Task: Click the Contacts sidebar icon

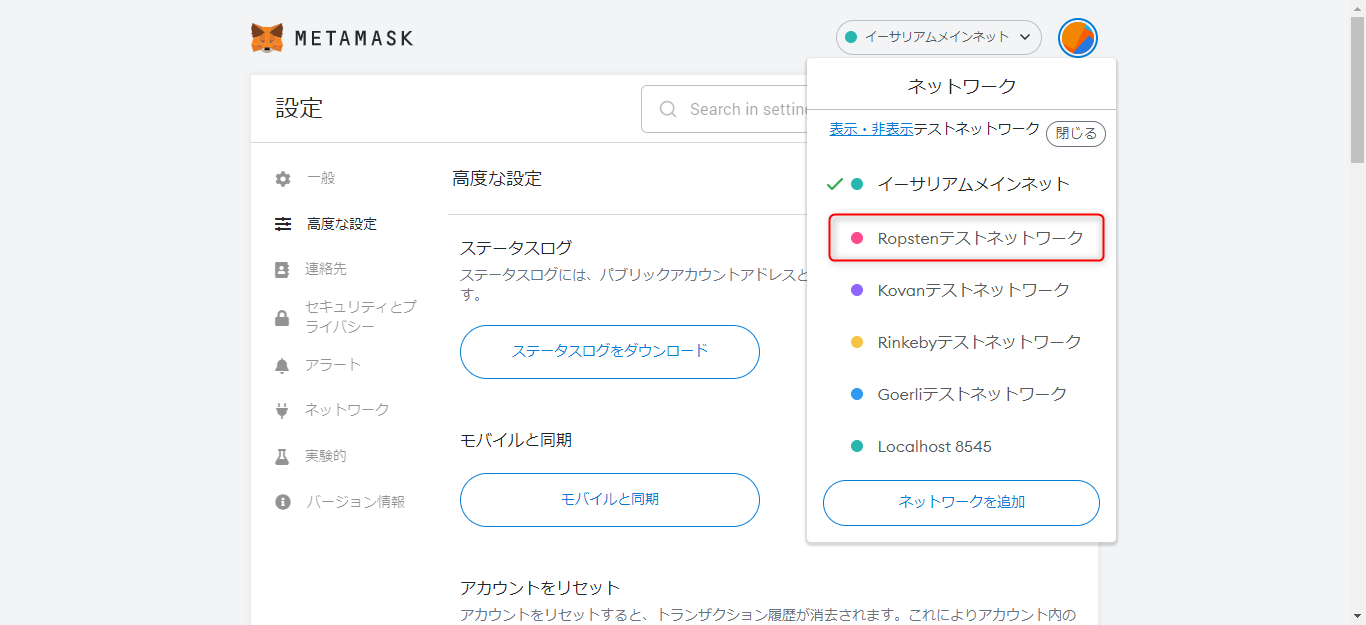Action: 283,270
